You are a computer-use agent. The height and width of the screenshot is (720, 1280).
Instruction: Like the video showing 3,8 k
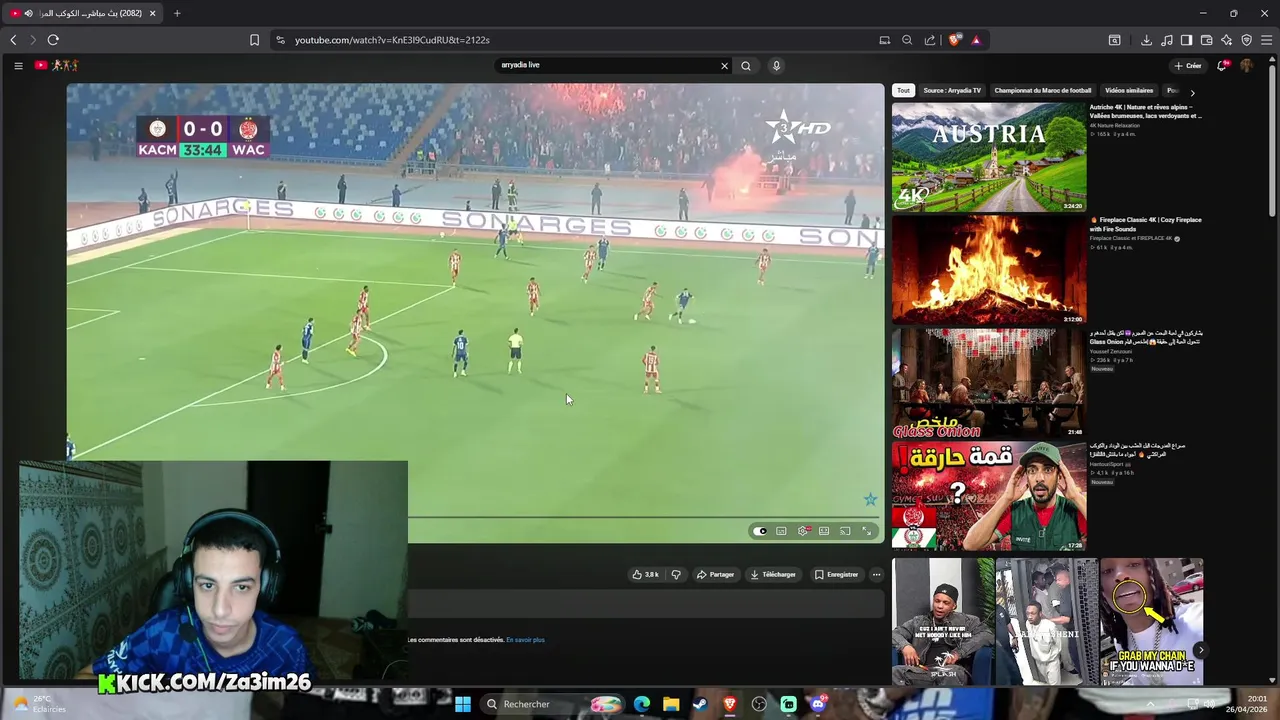click(645, 575)
